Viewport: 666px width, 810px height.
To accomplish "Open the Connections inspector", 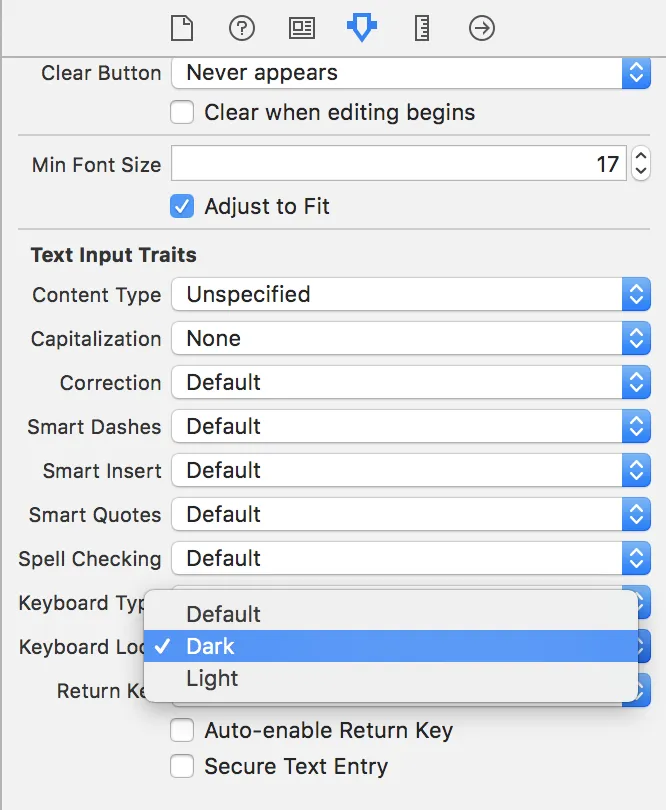I will [482, 29].
